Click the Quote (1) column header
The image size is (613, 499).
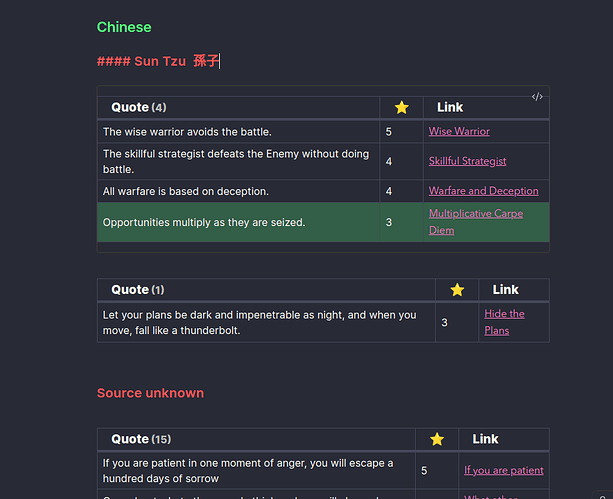pos(138,290)
